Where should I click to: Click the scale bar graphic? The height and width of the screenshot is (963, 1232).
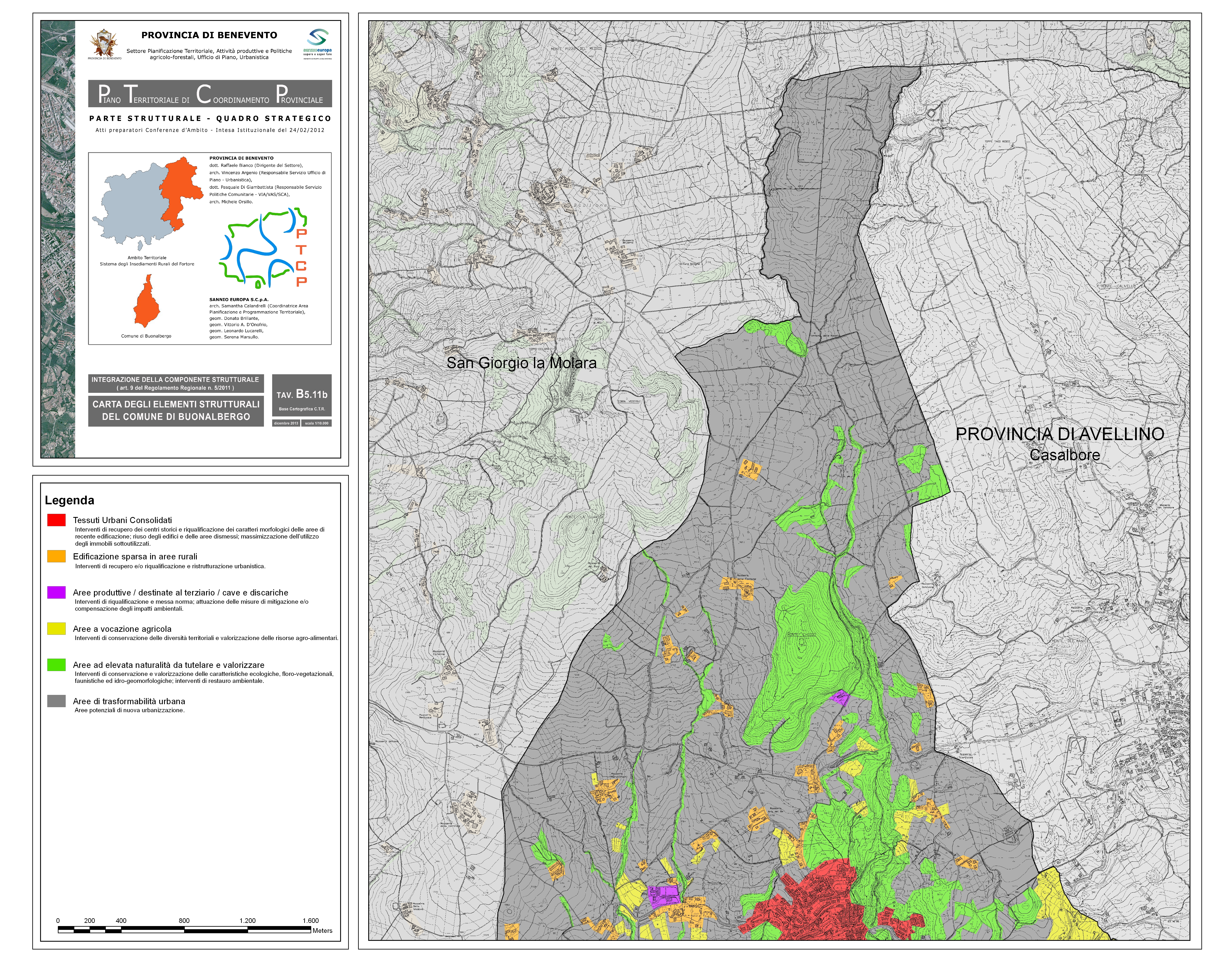185,929
